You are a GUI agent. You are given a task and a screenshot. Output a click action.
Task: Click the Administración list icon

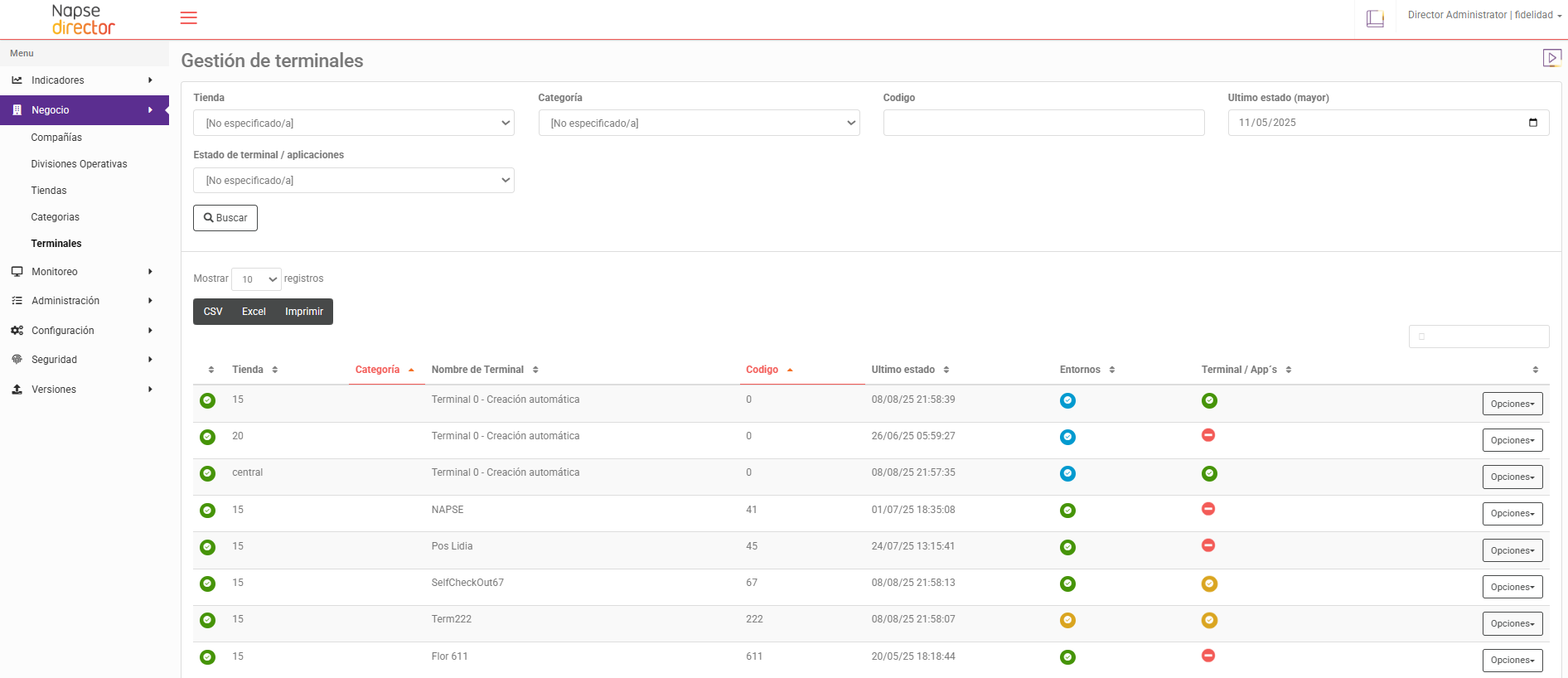point(17,301)
